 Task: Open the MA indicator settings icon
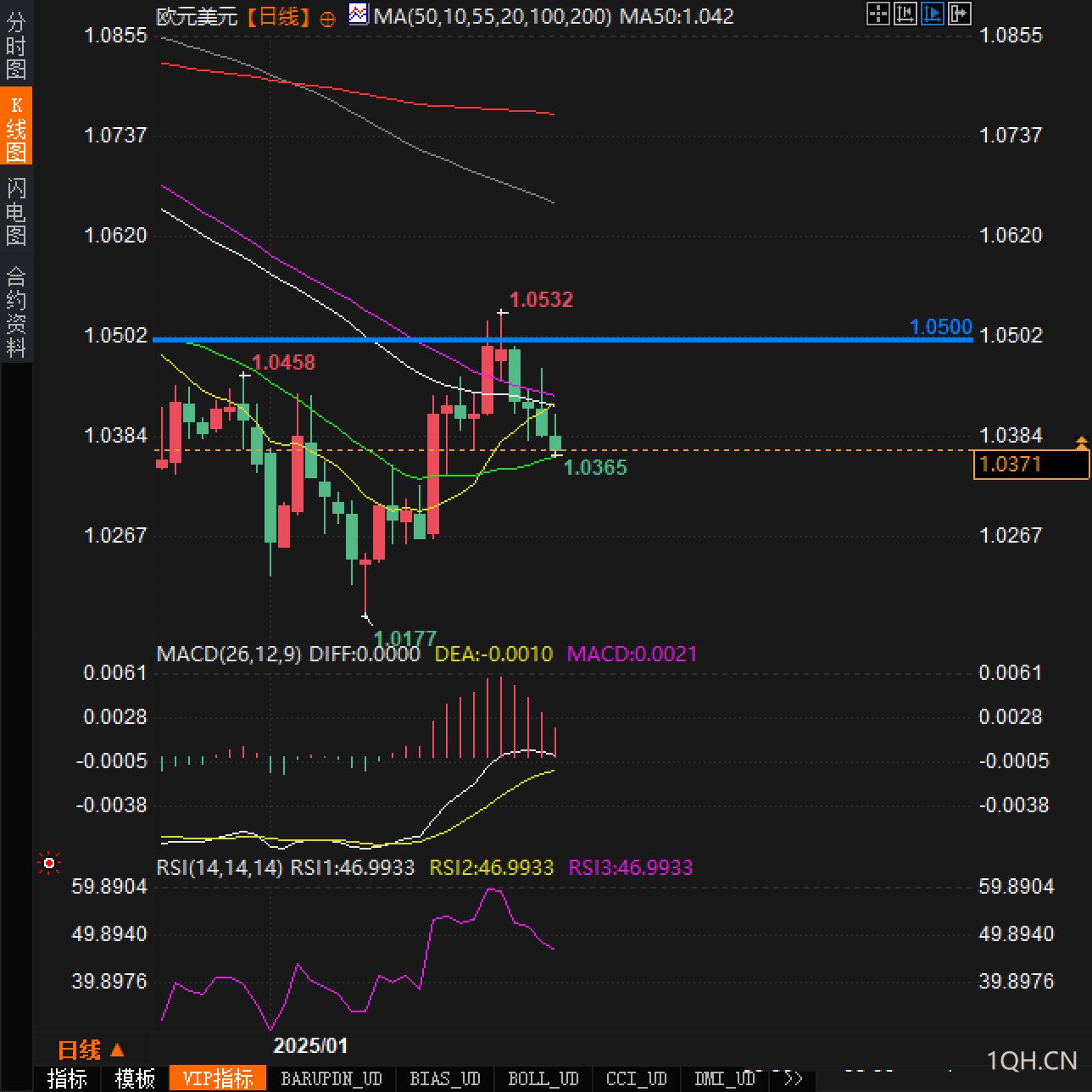359,14
